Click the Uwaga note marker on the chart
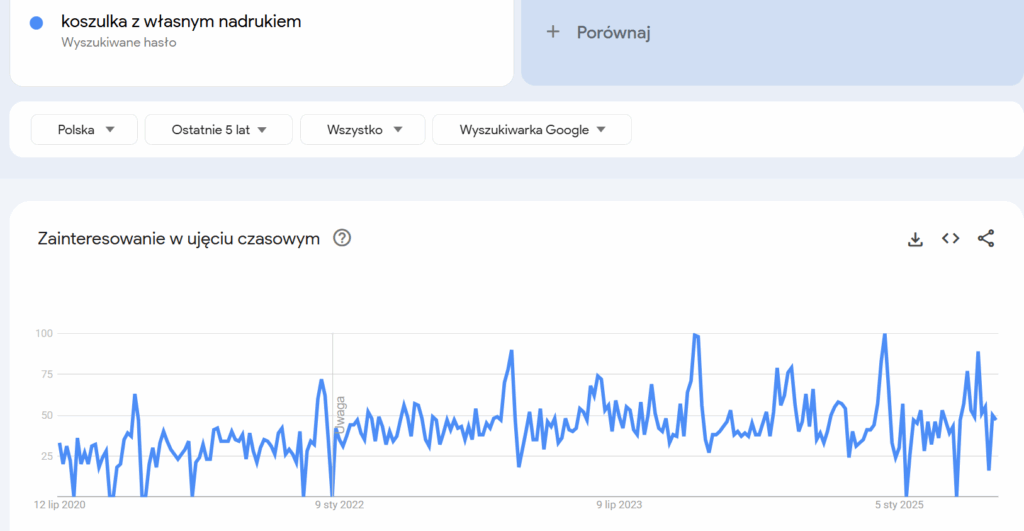This screenshot has height=531, width=1024. [340, 415]
